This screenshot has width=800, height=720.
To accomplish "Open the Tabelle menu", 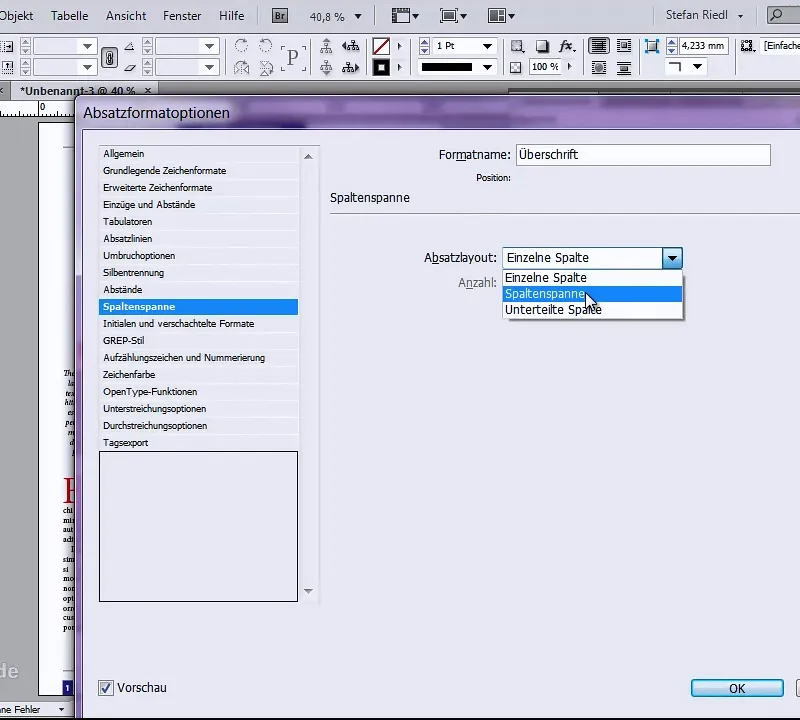I will (69, 16).
